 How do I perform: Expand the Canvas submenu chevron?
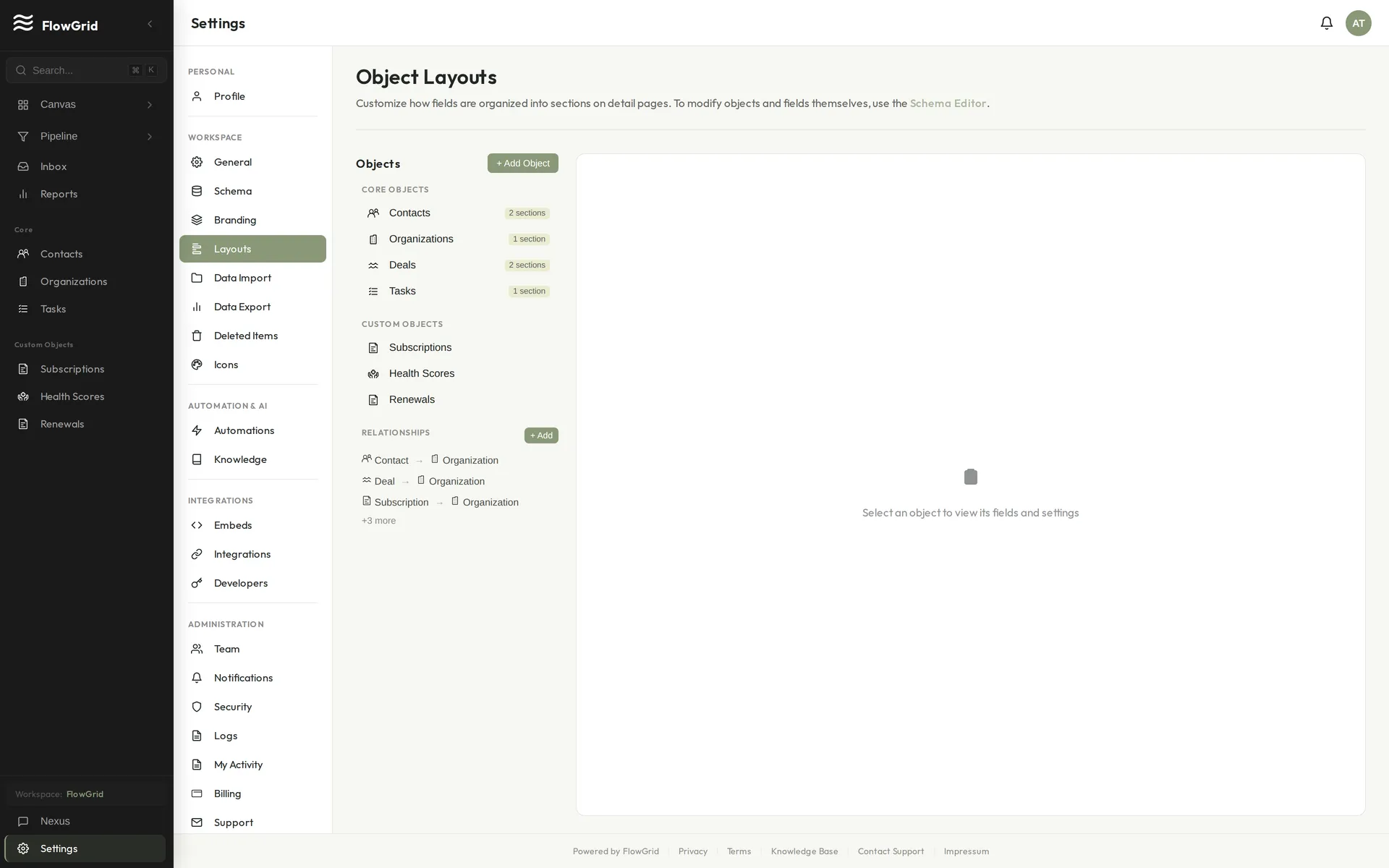150,105
